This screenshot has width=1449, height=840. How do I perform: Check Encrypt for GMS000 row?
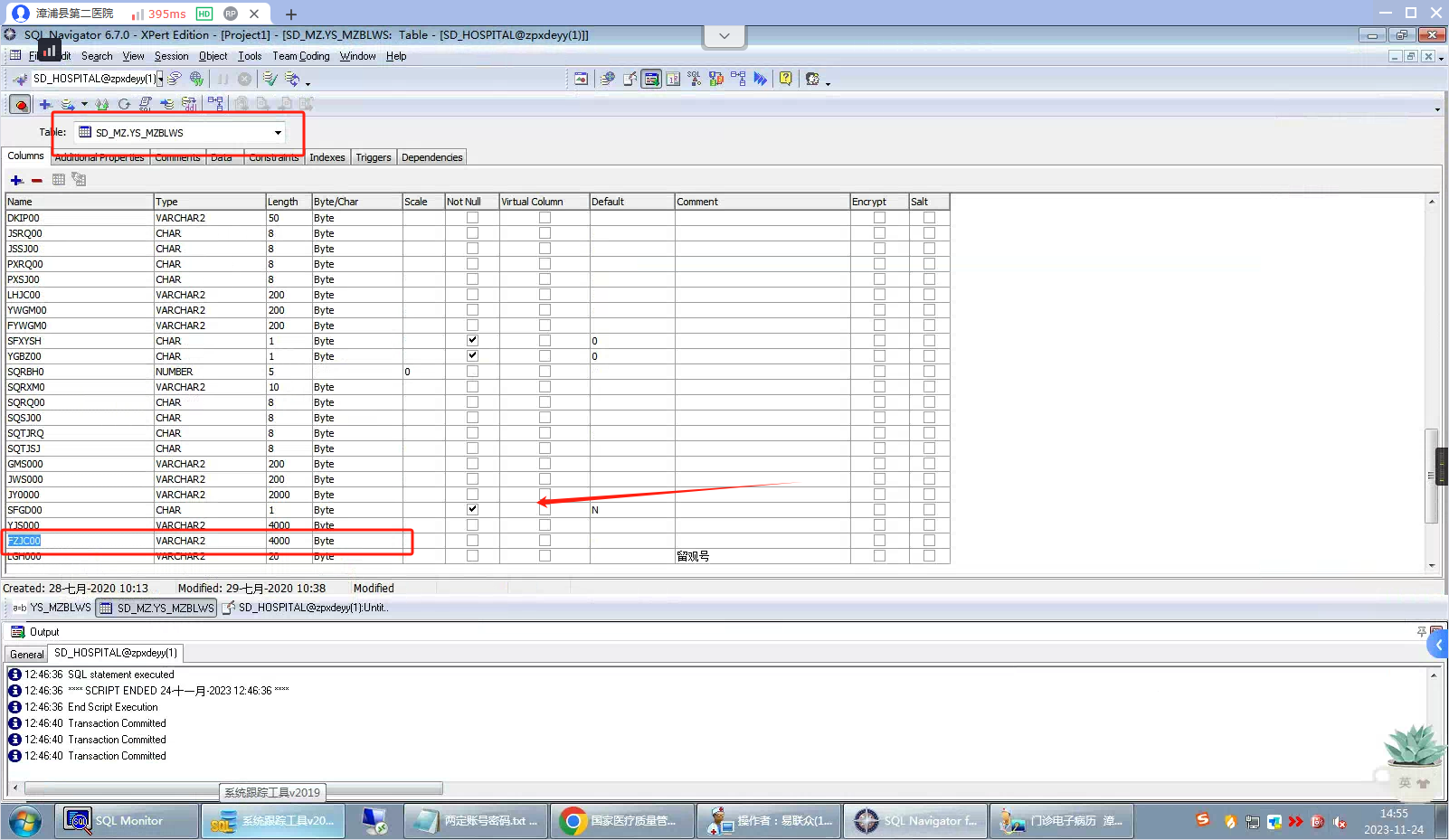(879, 464)
